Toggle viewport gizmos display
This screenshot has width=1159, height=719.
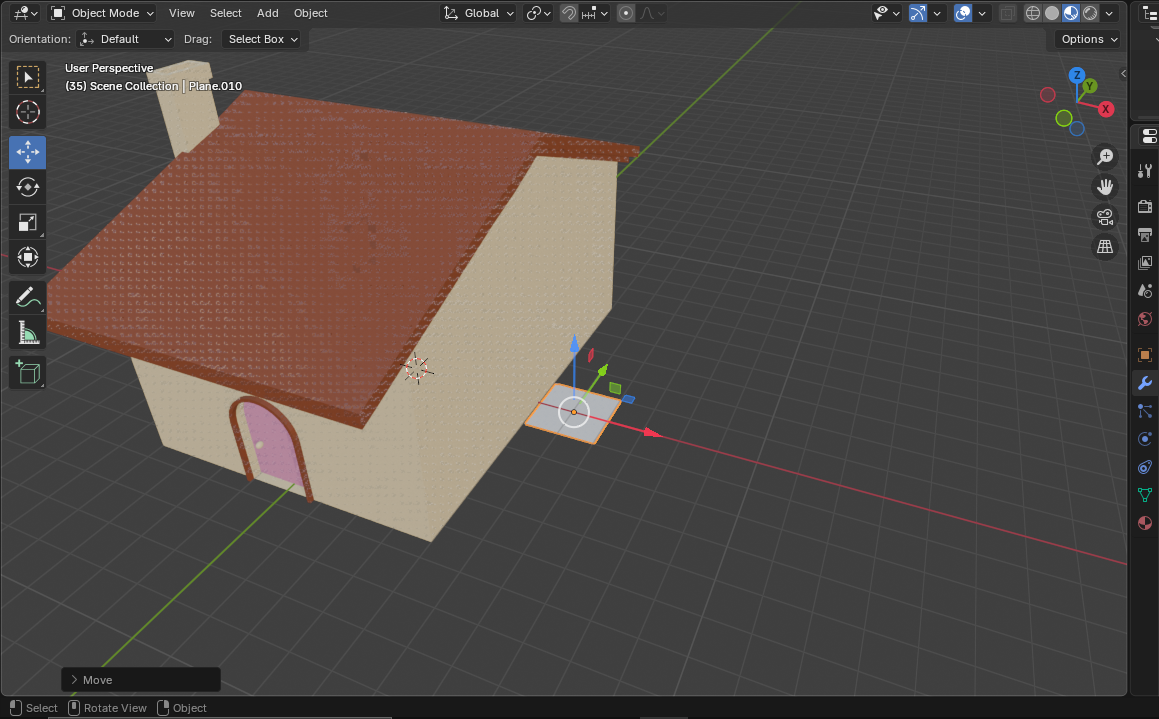point(917,13)
